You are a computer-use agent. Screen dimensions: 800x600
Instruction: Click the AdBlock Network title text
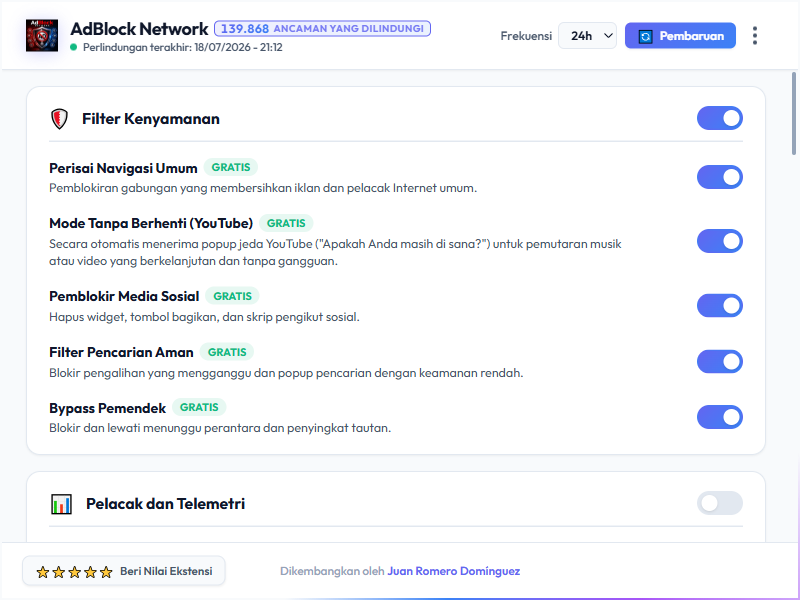tap(139, 29)
